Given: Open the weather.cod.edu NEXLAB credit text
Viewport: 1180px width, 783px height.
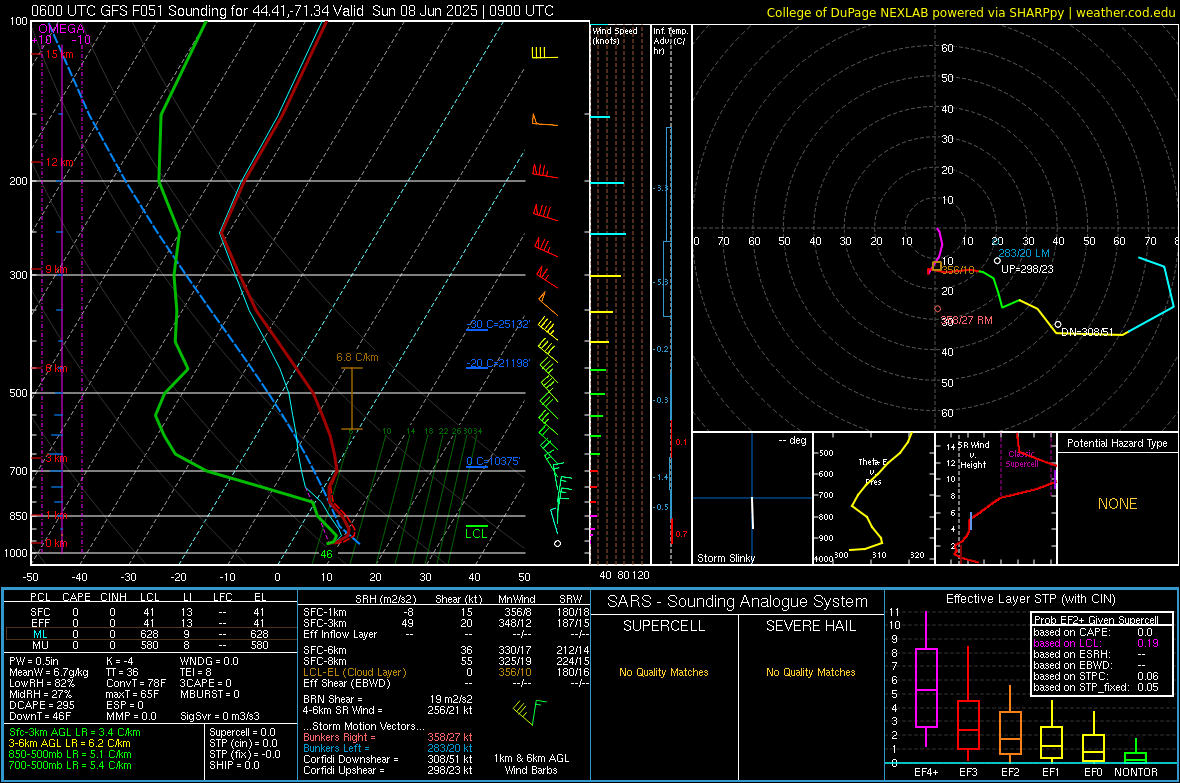Looking at the screenshot, I should click(x=970, y=12).
